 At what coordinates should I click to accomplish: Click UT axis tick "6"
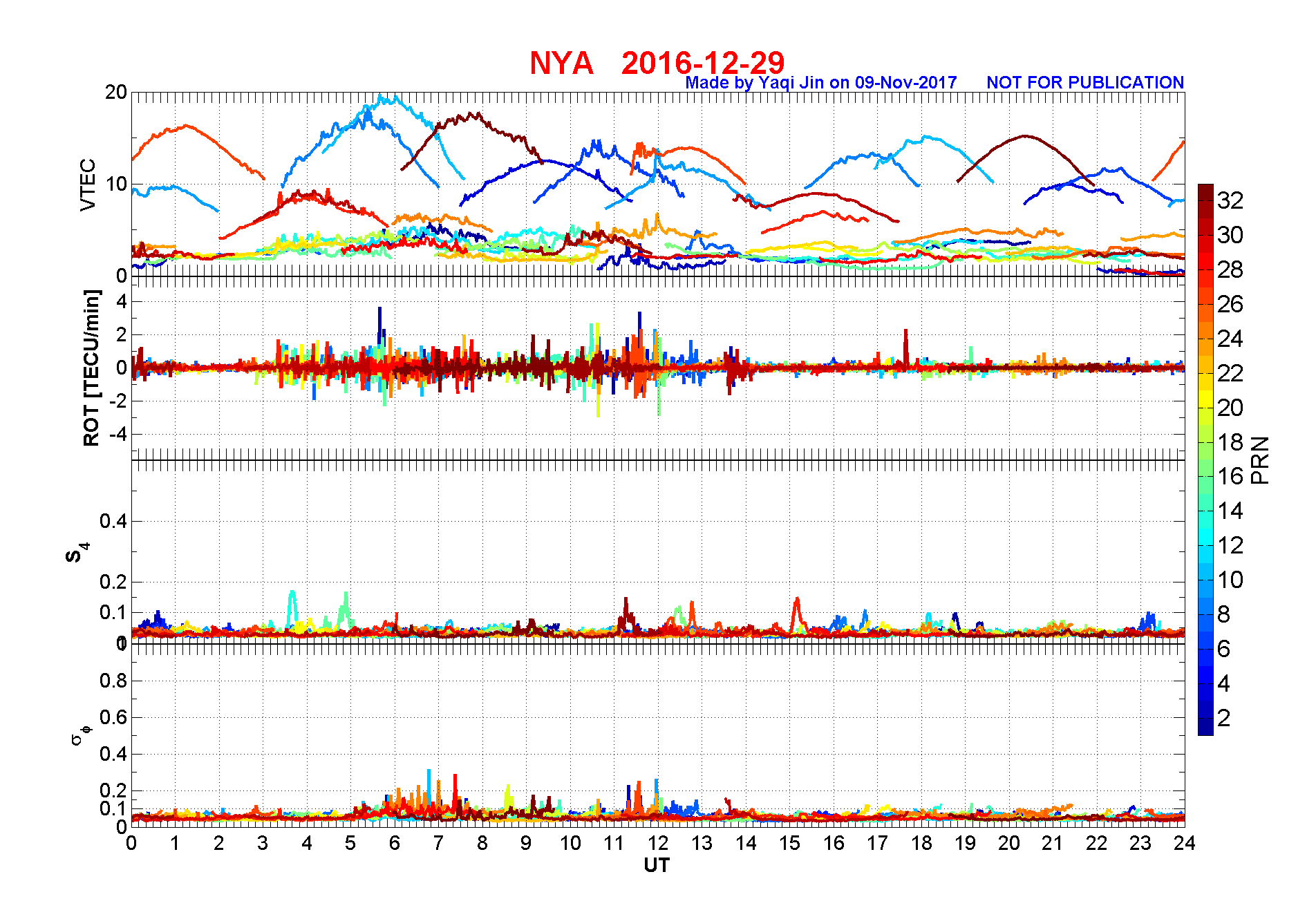point(395,843)
